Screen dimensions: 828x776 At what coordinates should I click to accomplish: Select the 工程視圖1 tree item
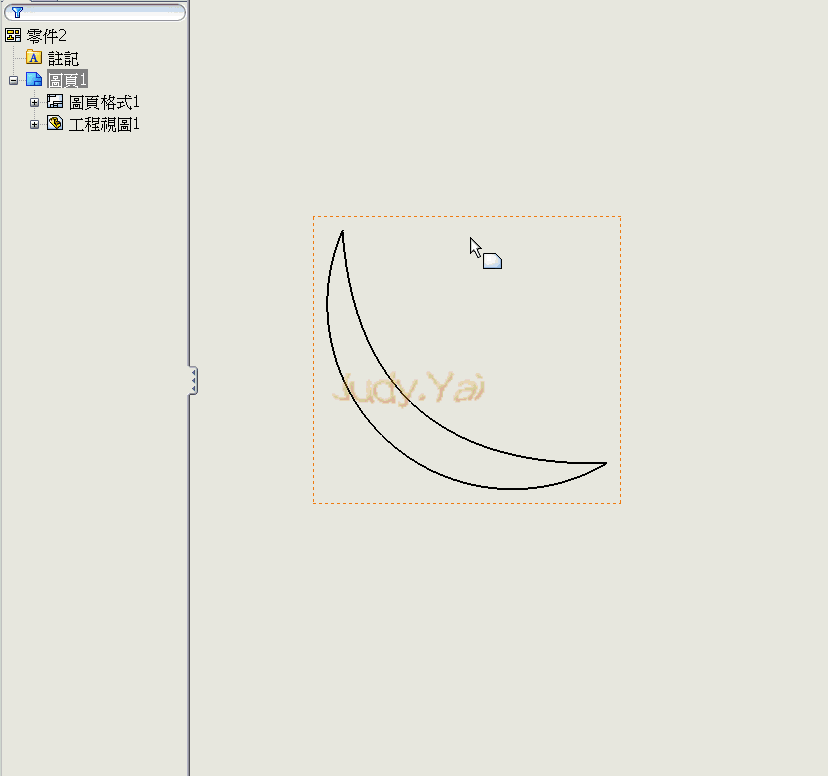(x=104, y=123)
